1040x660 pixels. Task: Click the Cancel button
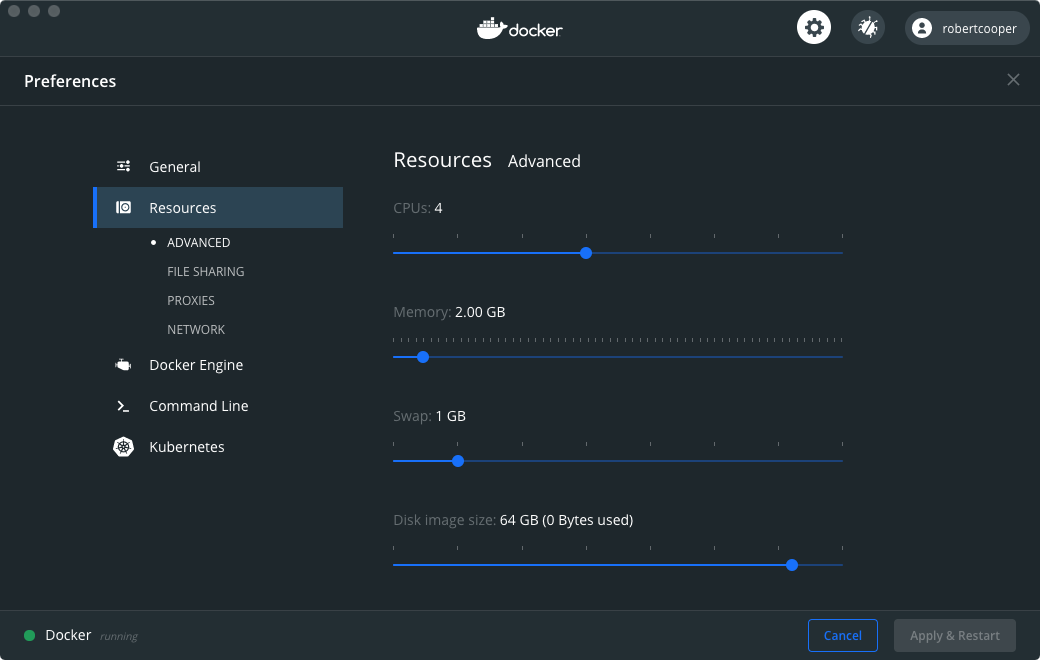coord(842,635)
